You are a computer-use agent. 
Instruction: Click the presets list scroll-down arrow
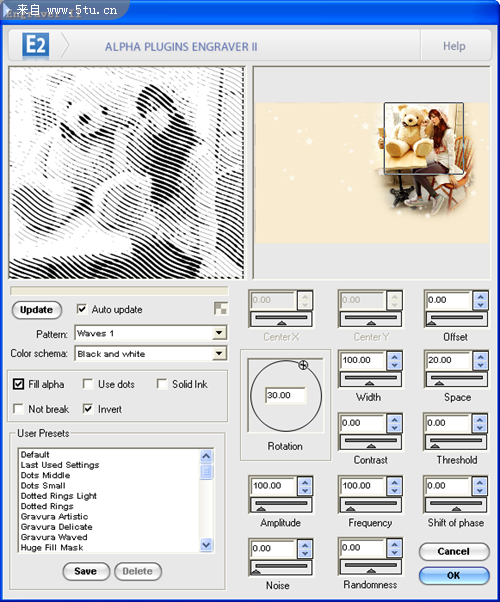[206, 544]
